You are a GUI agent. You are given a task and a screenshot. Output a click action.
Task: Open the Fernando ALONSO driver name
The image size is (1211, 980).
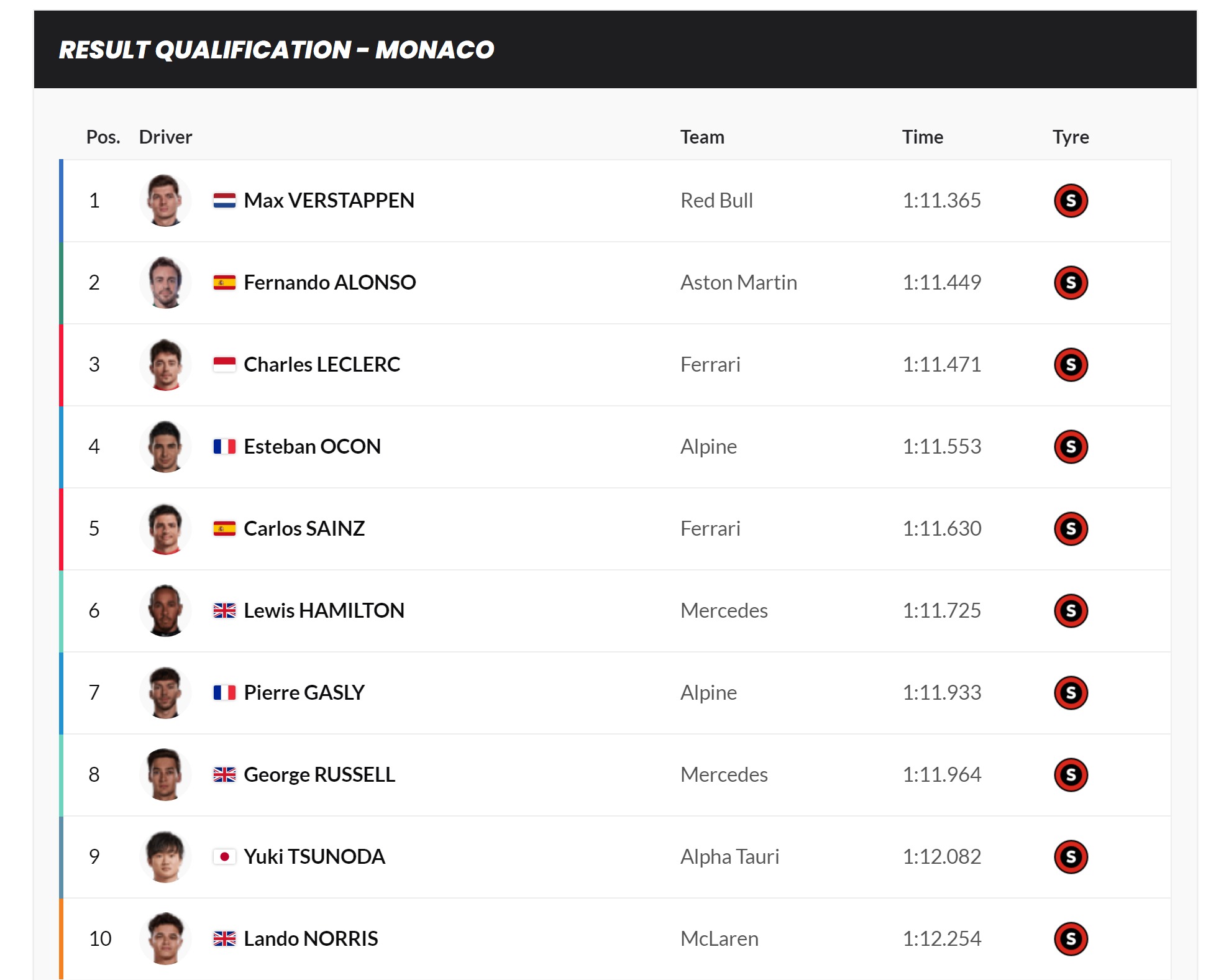tap(329, 282)
